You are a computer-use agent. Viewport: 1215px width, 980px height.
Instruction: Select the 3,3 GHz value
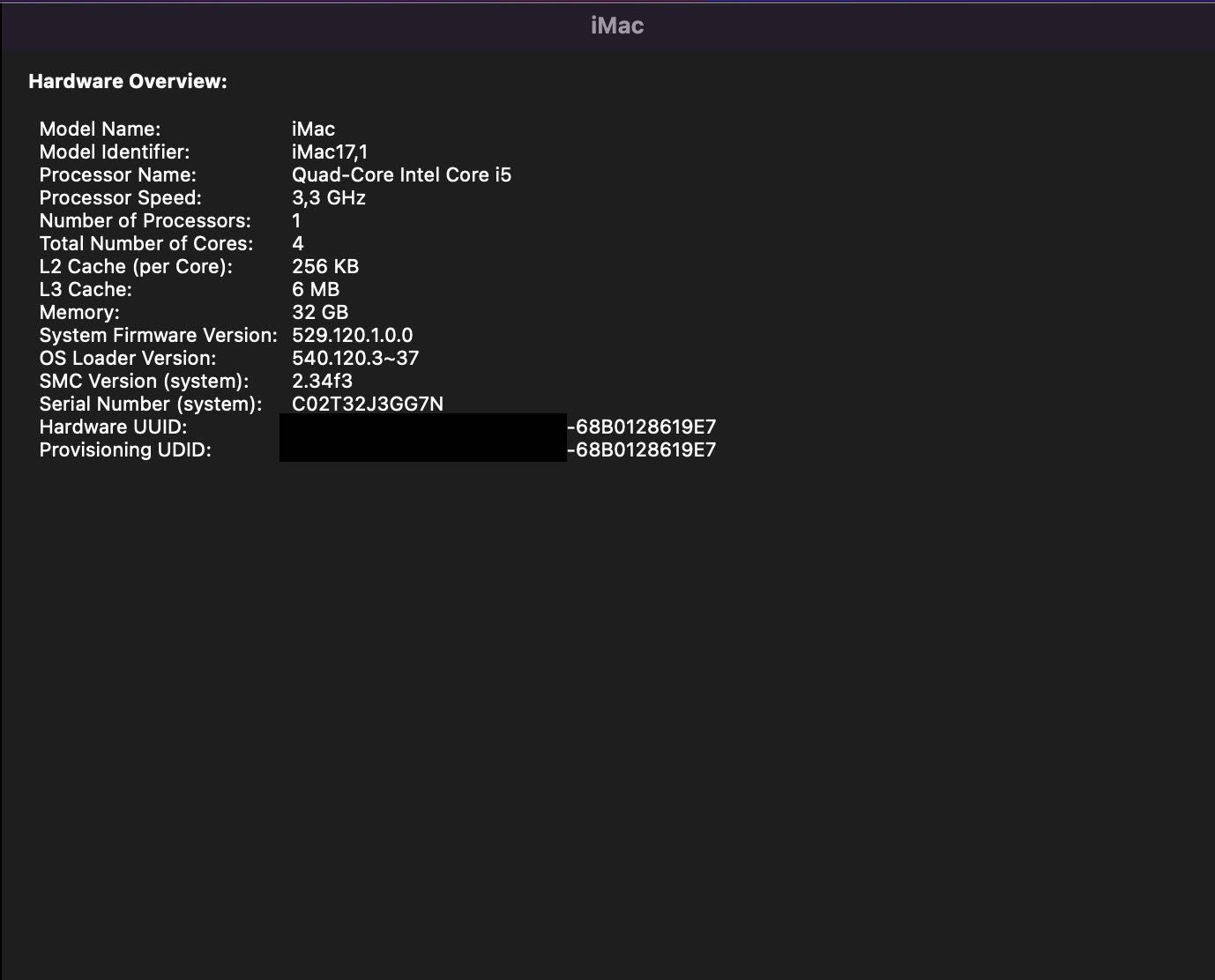(328, 197)
